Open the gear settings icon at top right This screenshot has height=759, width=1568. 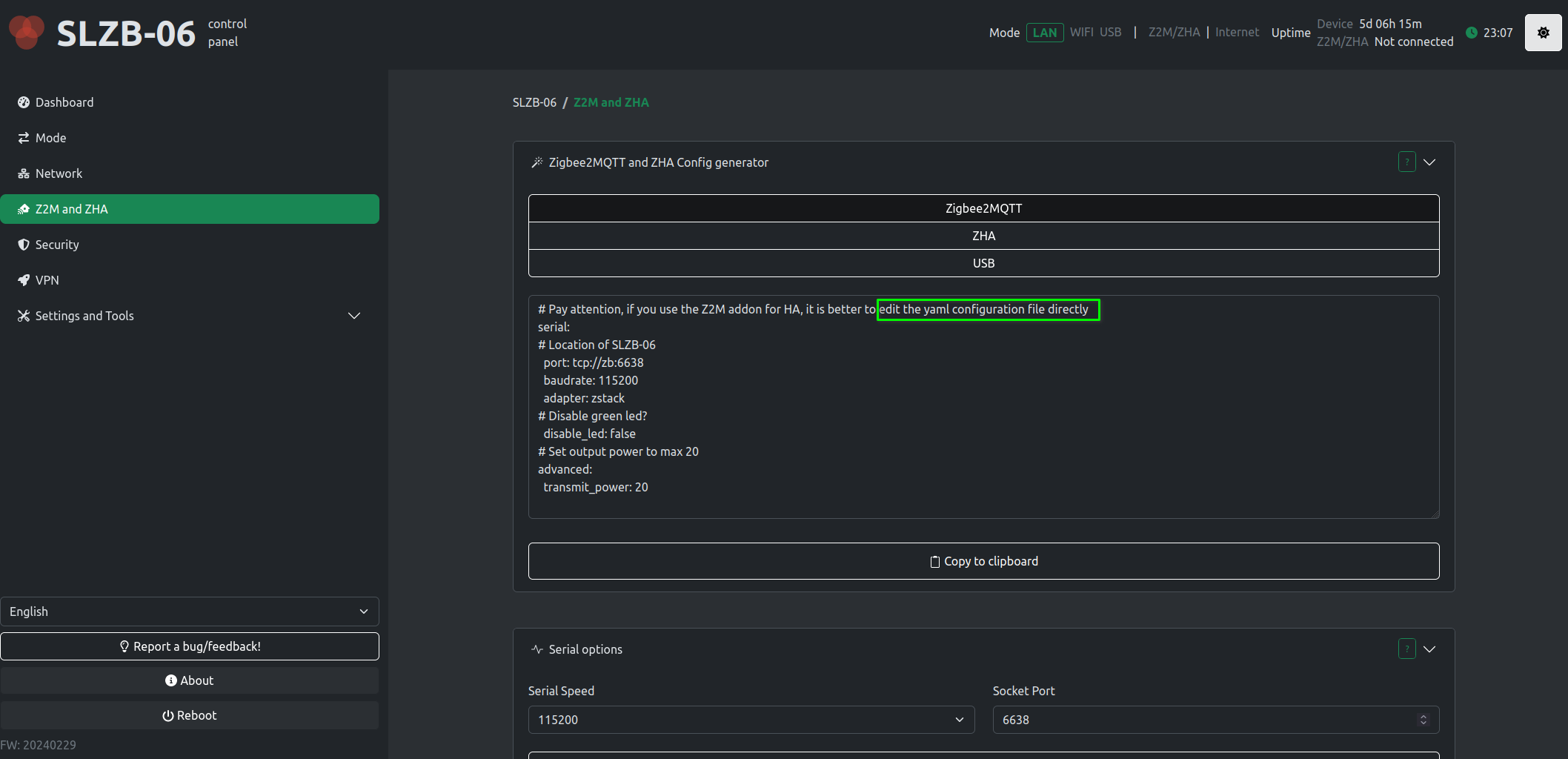1543,32
